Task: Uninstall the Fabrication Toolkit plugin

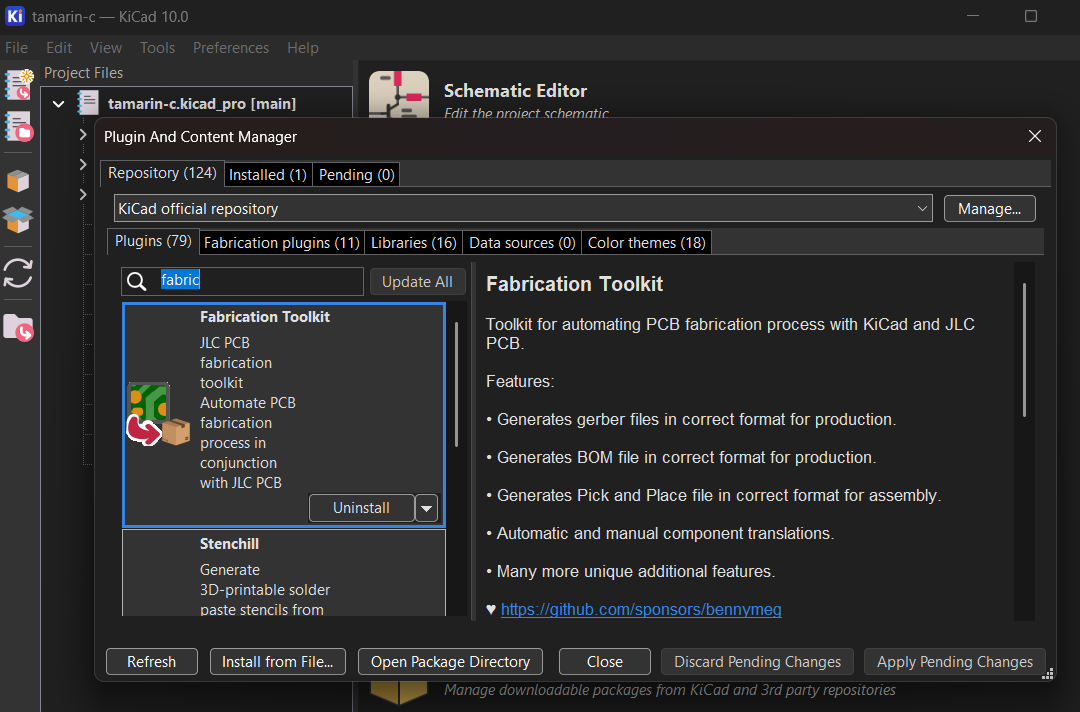Action: (362, 508)
